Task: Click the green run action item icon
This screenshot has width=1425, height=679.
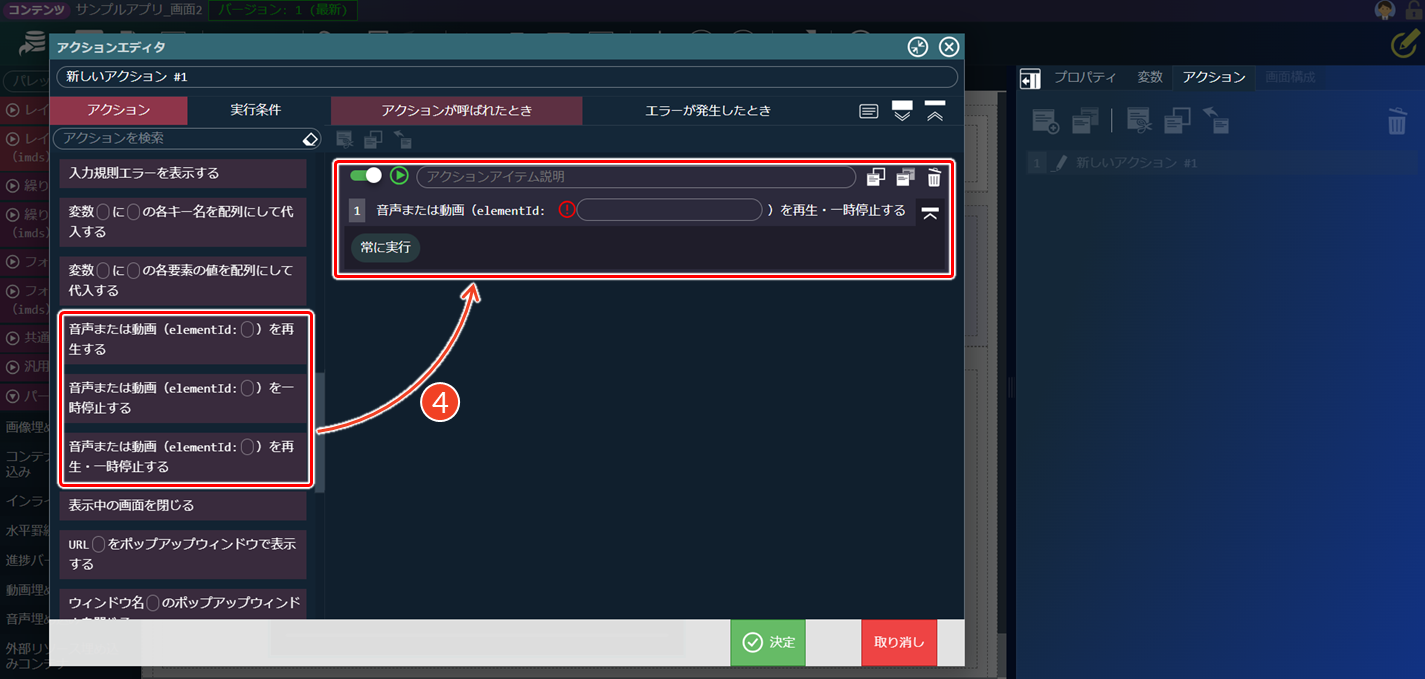Action: (x=399, y=176)
